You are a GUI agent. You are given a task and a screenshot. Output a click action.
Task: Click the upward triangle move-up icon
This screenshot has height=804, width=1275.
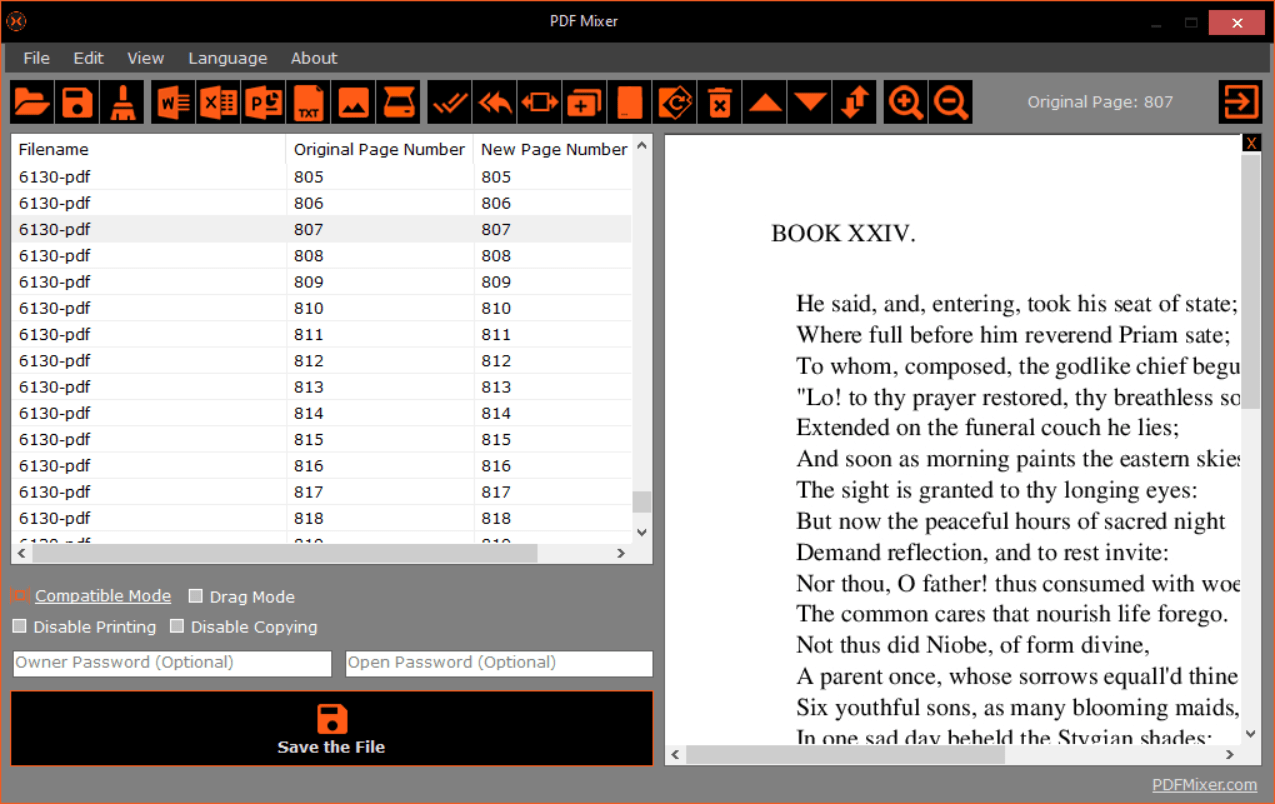point(766,102)
